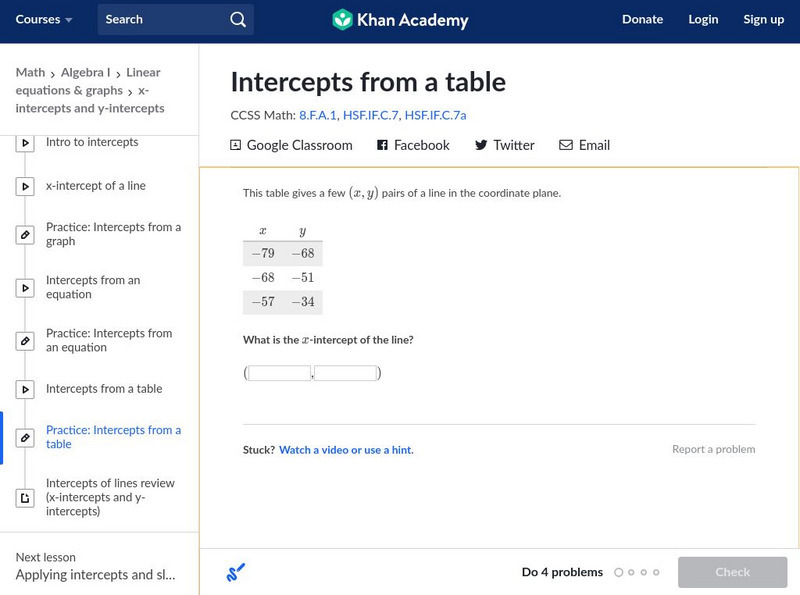Open the Courses dropdown menu
This screenshot has height=595, width=800.
pyautogui.click(x=44, y=20)
